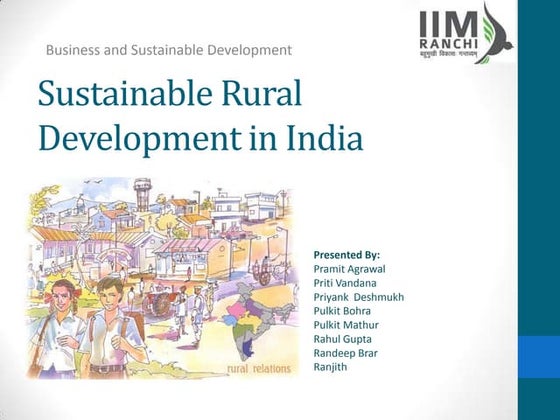560x420 pixels.
Task: Select the name Priti Vandana
Action: [345, 283]
